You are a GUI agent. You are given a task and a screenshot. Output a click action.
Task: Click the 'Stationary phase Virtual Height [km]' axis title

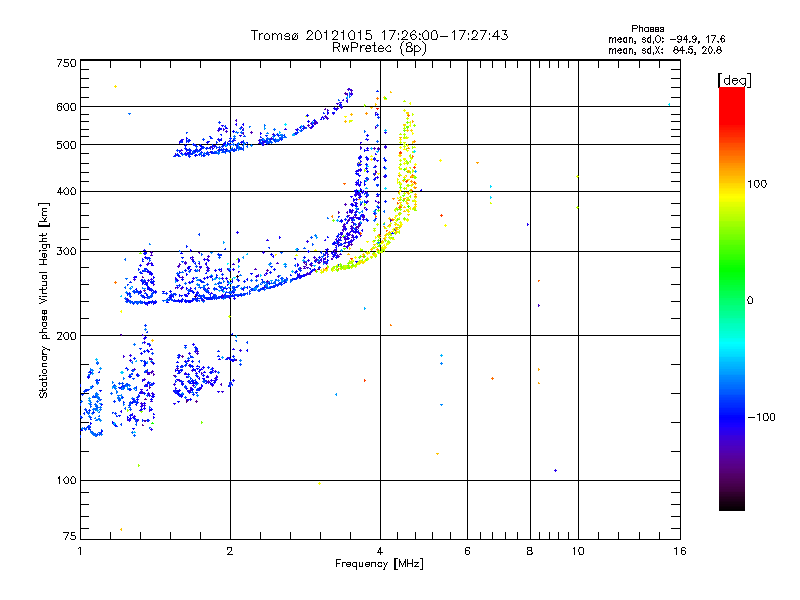pyautogui.click(x=43, y=301)
